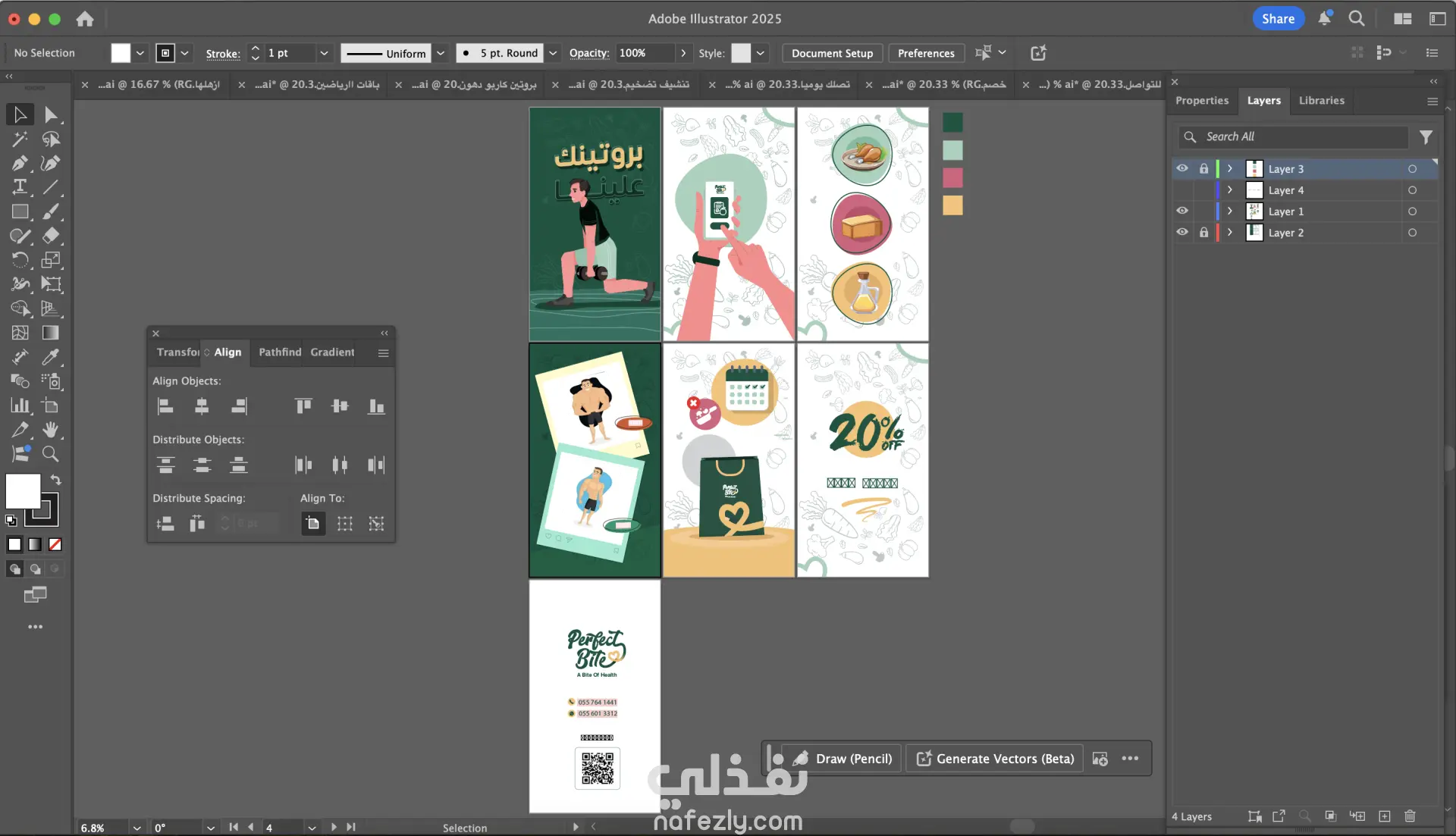This screenshot has width=1456, height=836.
Task: Click the Search All layers field
Action: point(1301,136)
